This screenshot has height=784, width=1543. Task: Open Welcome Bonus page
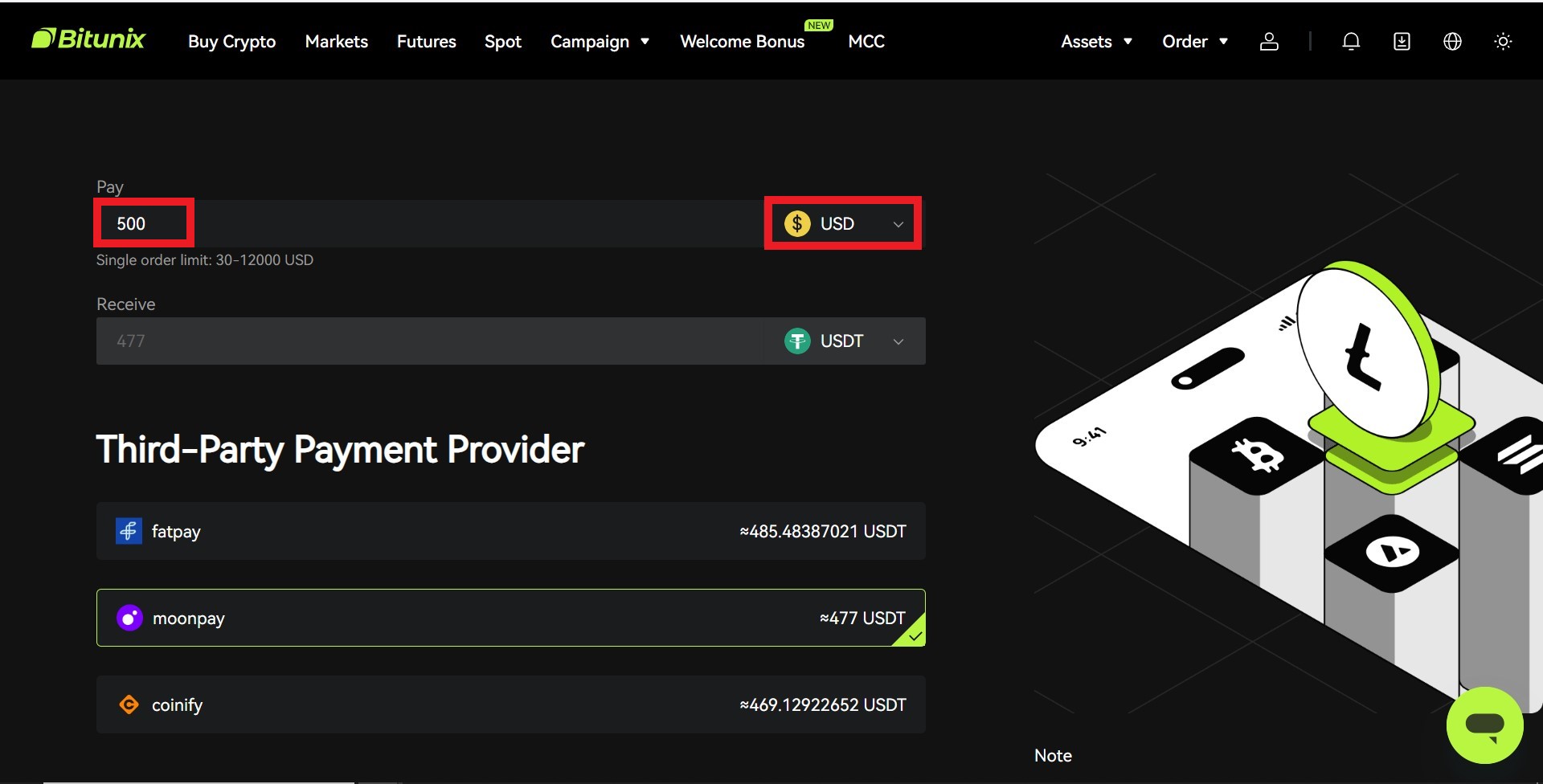742,42
